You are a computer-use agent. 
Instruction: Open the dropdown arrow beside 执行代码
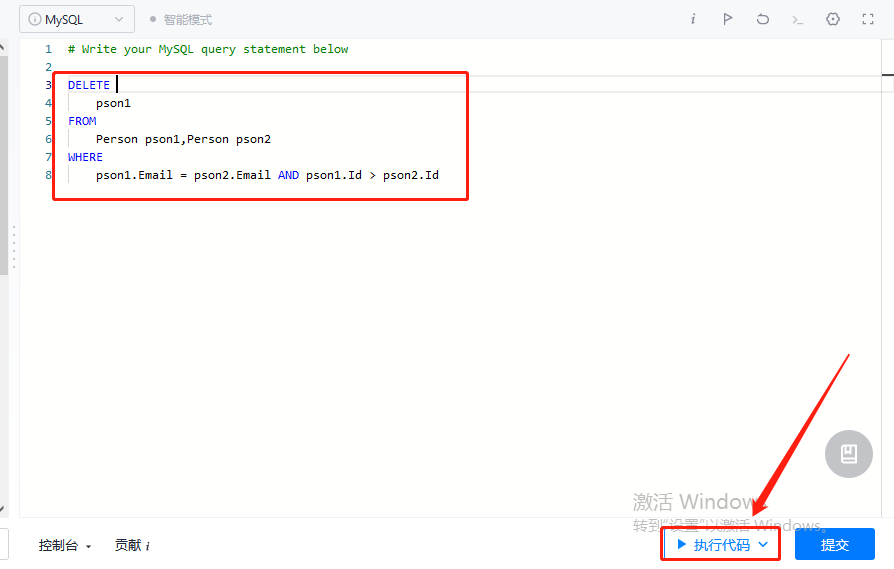[763, 545]
